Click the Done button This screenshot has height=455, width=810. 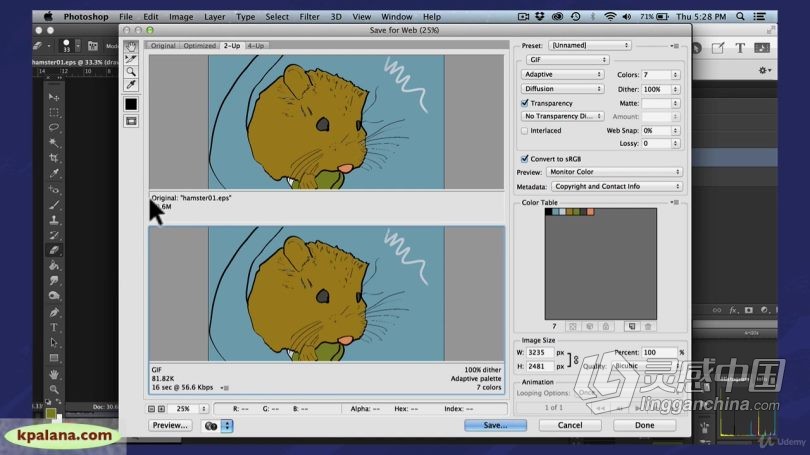(644, 425)
